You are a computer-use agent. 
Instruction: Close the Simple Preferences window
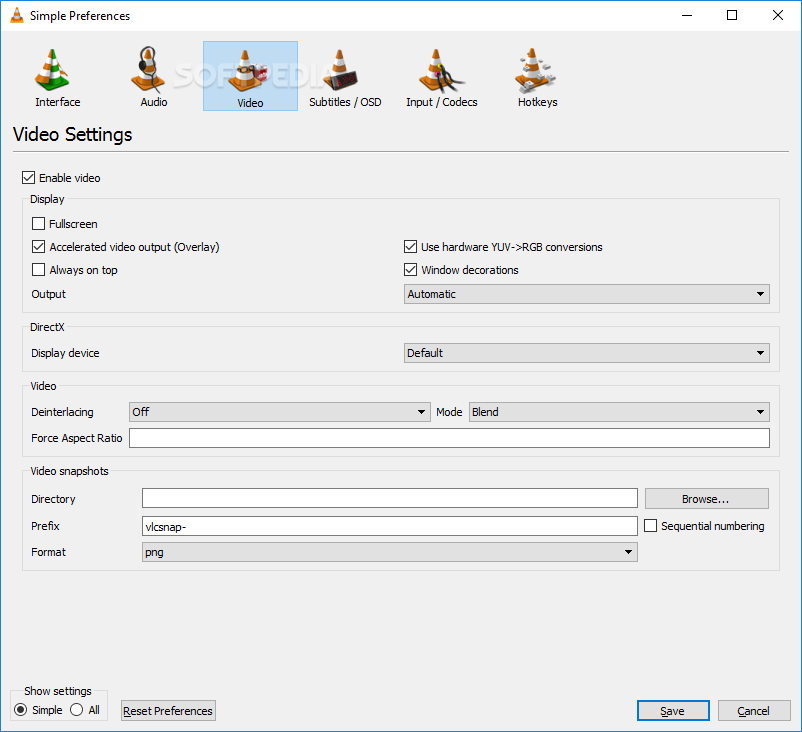(x=777, y=15)
